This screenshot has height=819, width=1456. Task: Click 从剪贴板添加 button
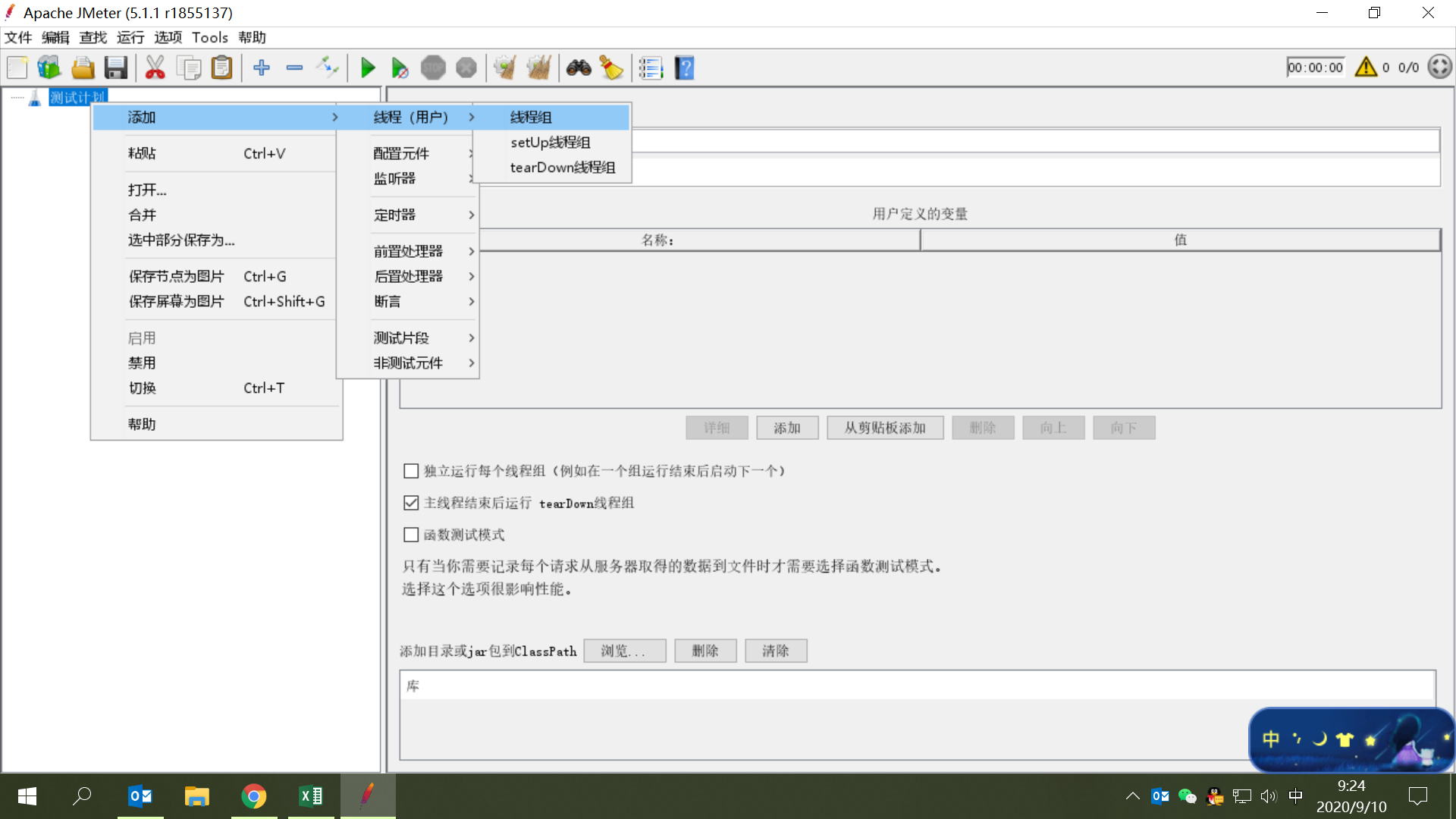tap(885, 428)
